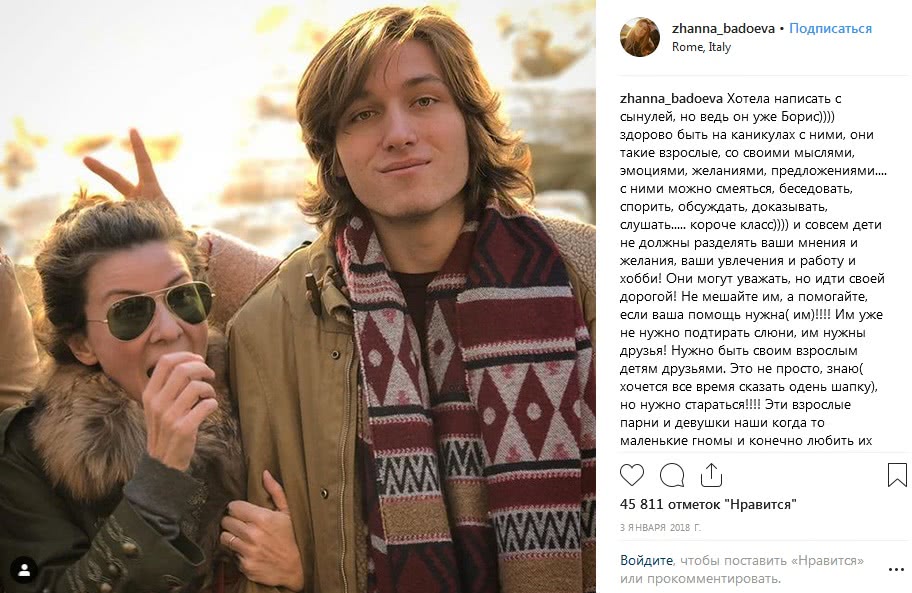Open the post date 3 января 2018

click(x=661, y=527)
